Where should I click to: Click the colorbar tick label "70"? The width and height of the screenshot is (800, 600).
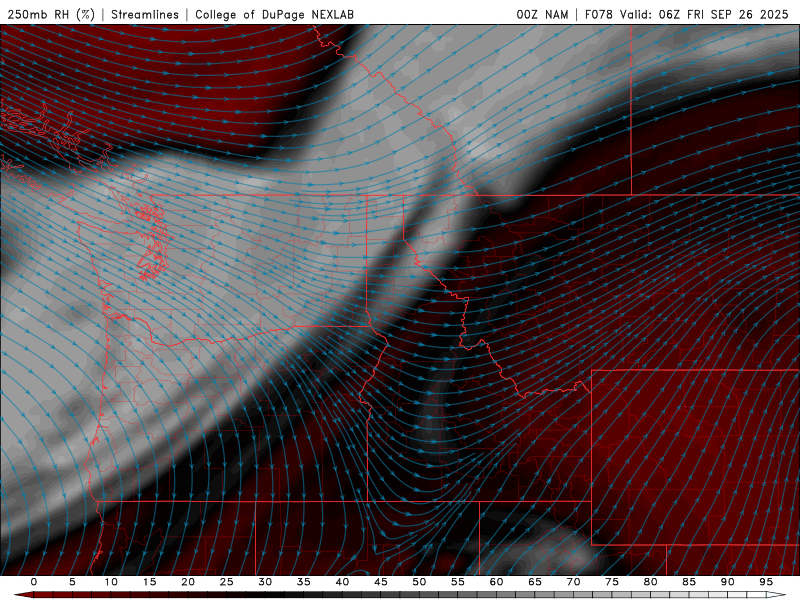[x=573, y=582]
